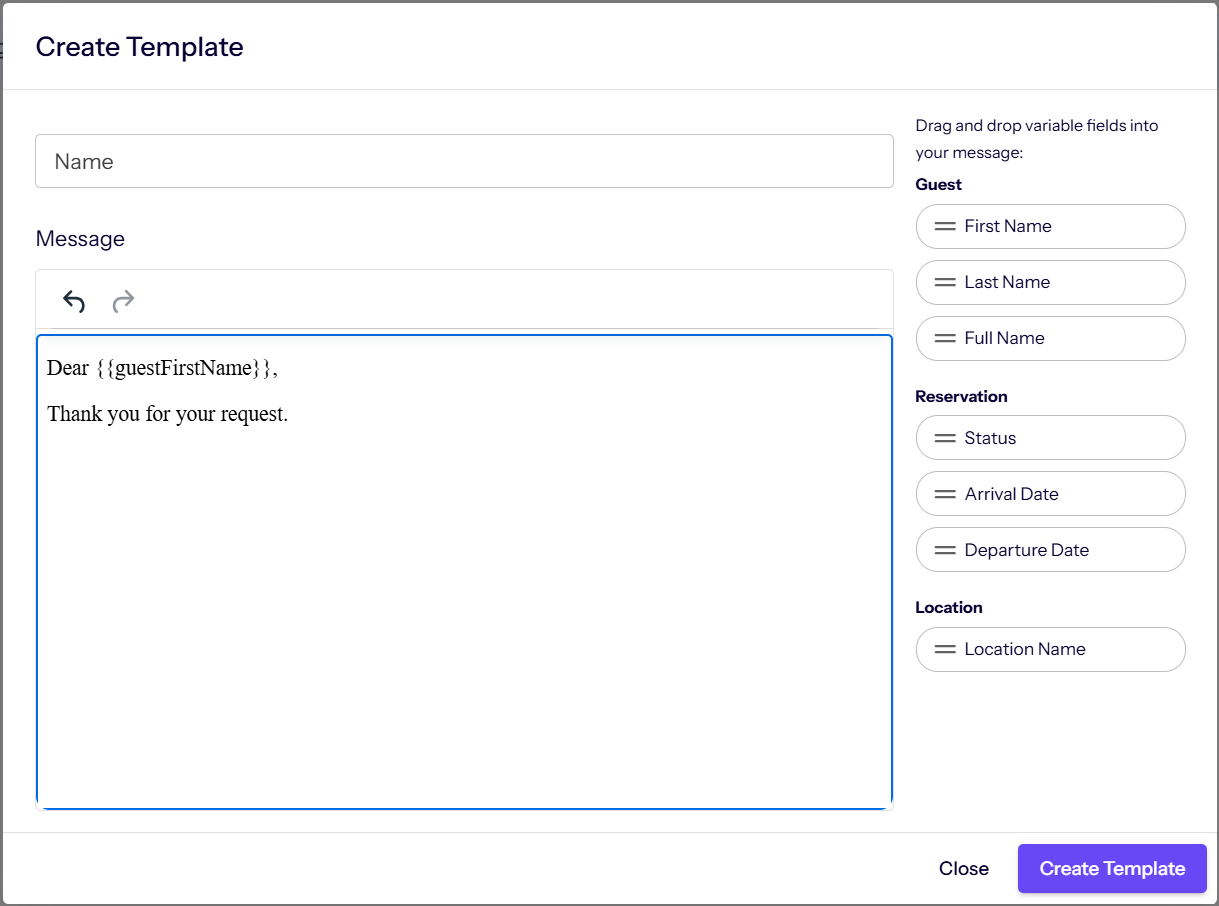Select the Departure Date variable chip

(1050, 550)
